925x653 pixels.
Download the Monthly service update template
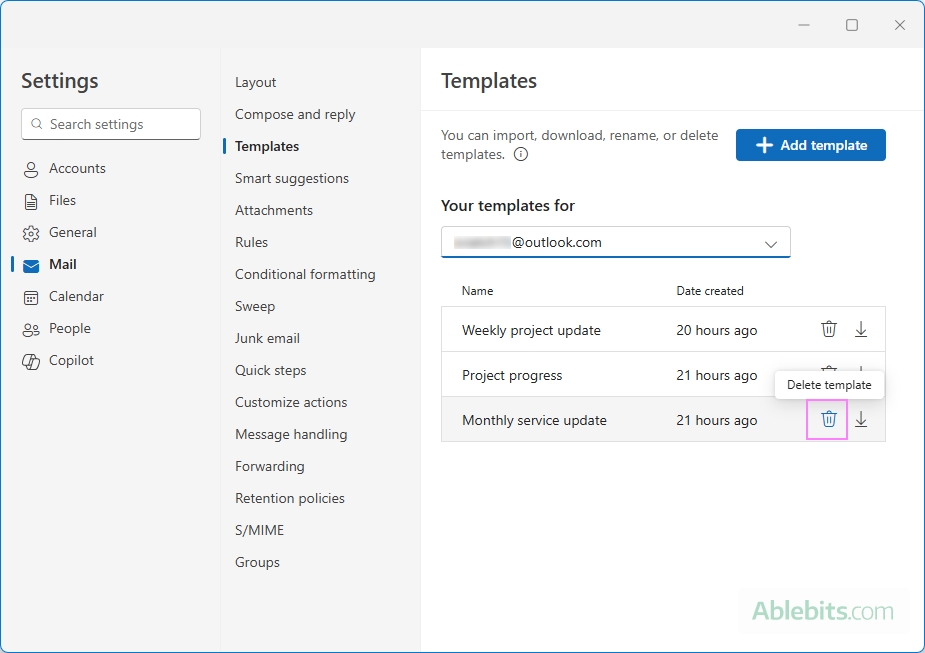(861, 419)
